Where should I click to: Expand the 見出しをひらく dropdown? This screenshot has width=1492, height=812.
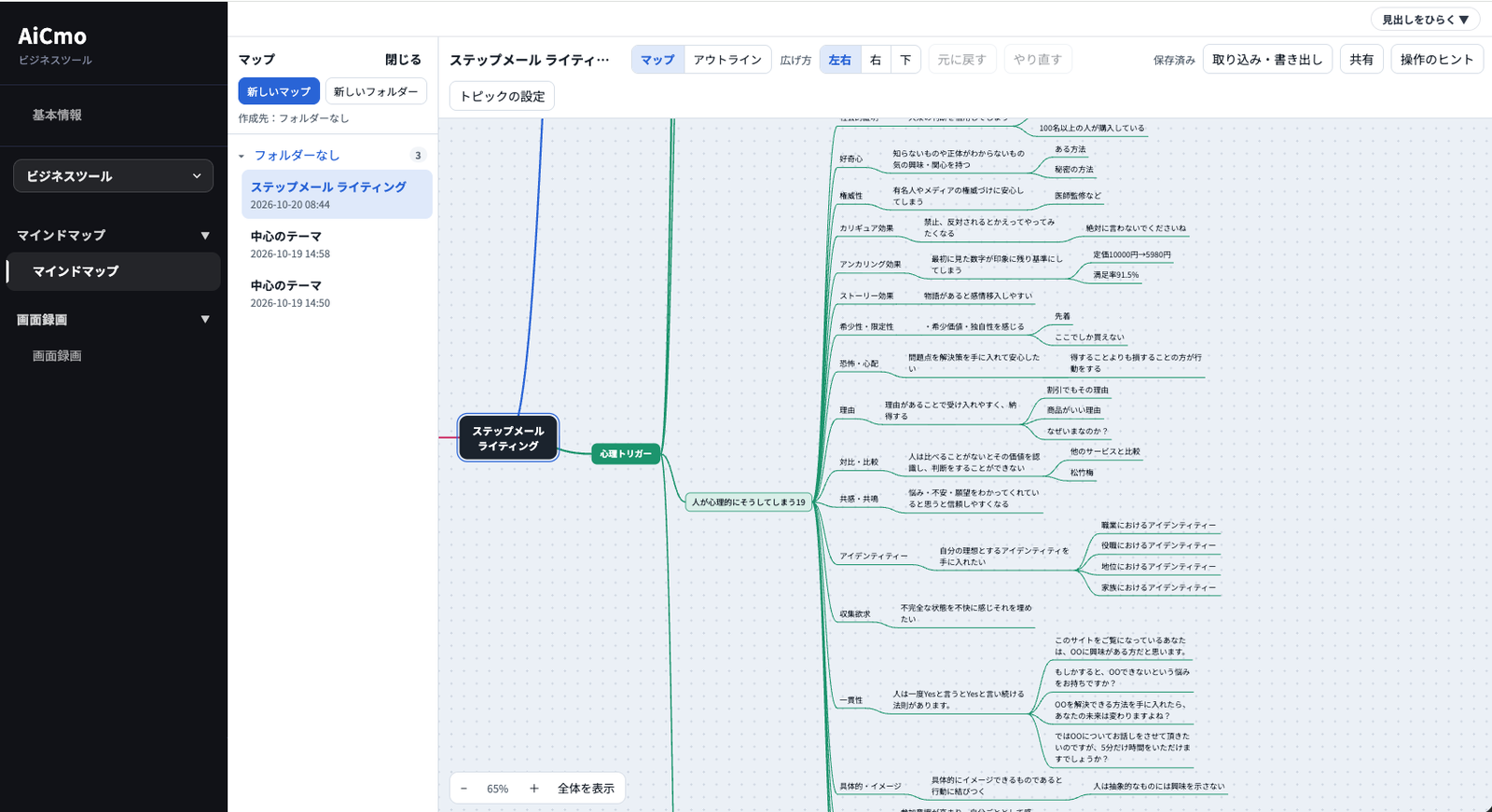coord(1425,20)
